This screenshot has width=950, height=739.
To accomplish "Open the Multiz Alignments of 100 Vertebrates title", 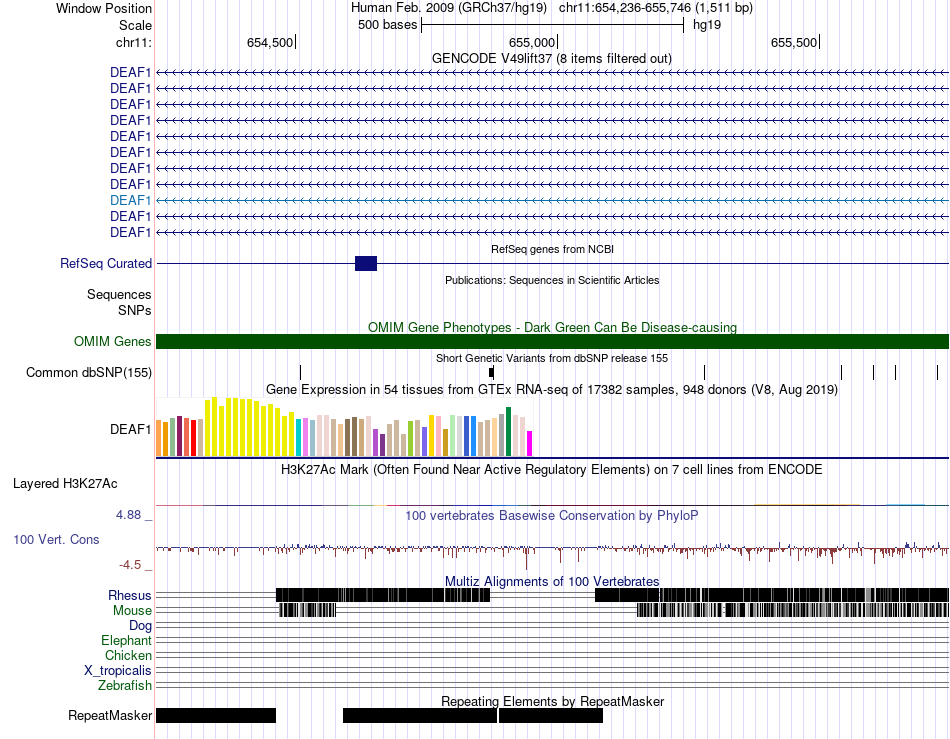I will point(551,582).
